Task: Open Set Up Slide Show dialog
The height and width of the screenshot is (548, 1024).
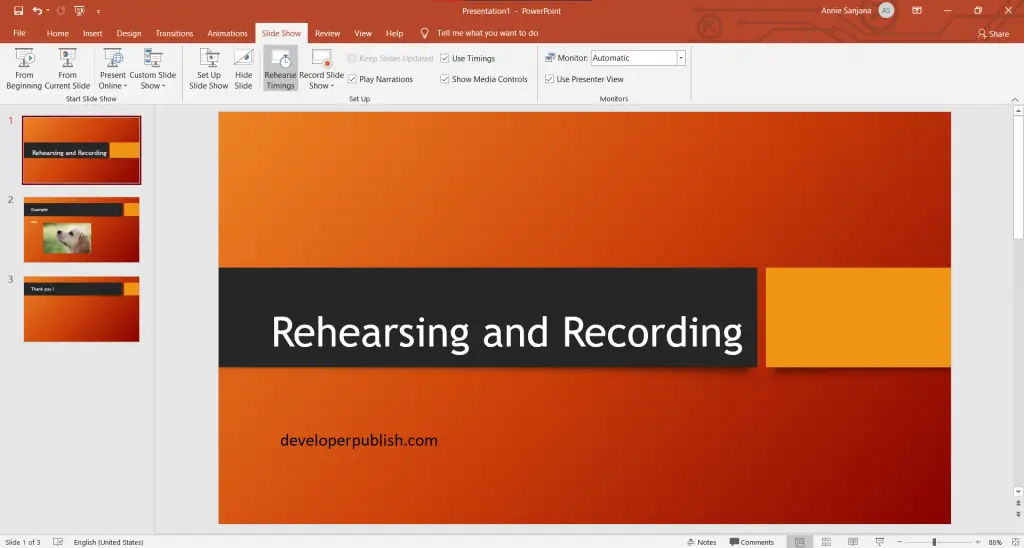Action: tap(209, 69)
